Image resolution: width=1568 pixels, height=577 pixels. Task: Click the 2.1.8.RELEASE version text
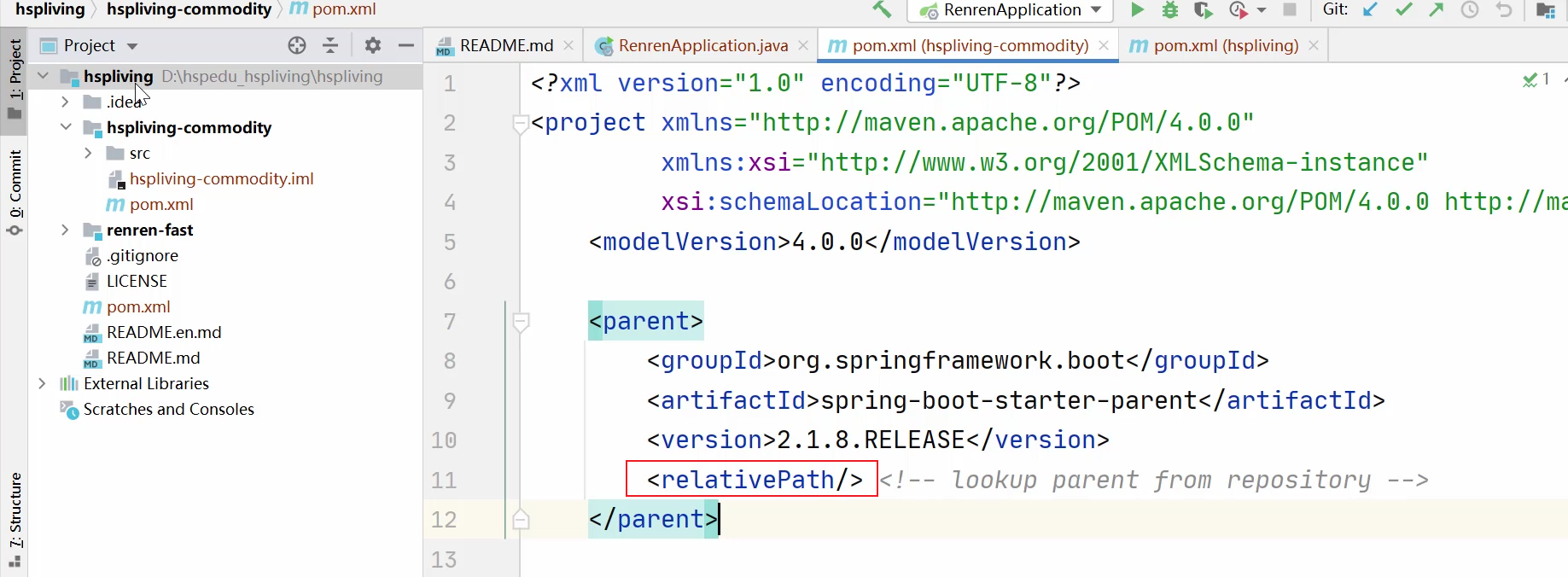(x=871, y=440)
